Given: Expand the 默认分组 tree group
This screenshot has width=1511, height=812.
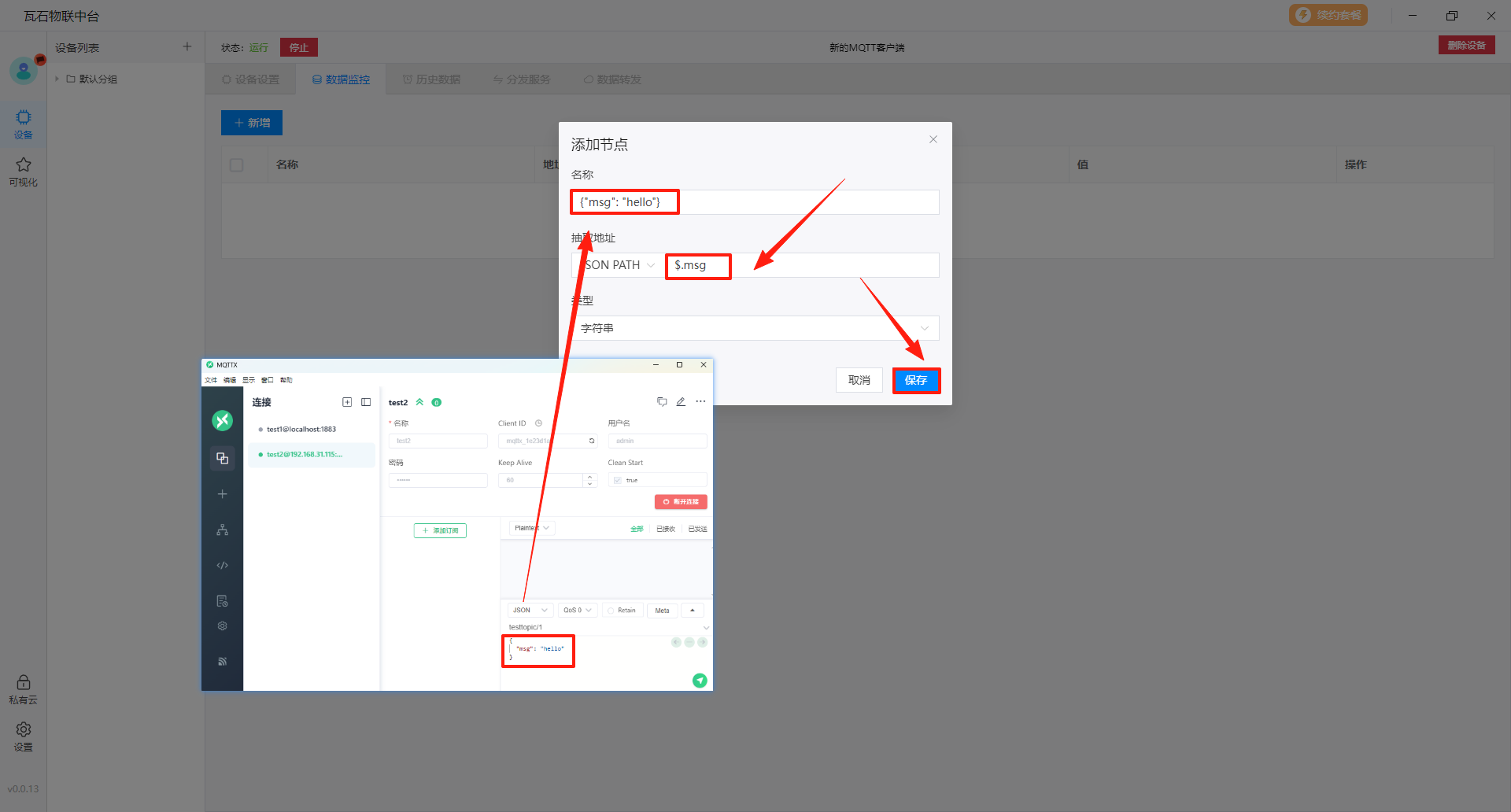Looking at the screenshot, I should point(57,79).
